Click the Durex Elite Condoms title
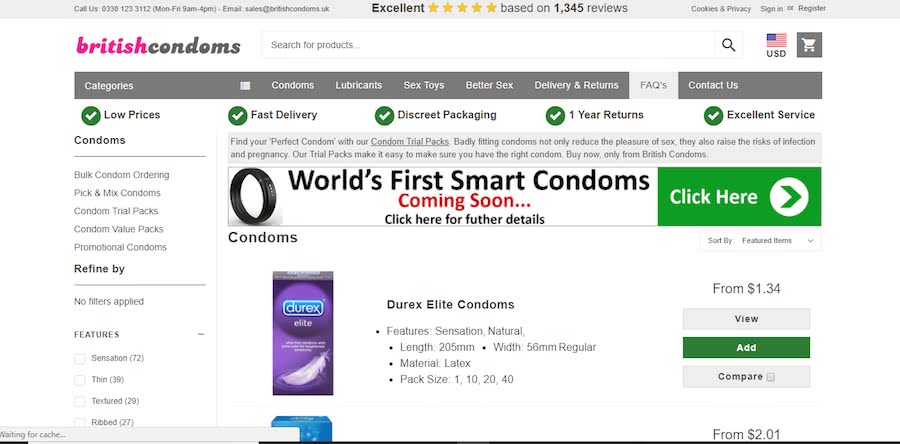Screen dimensions: 900x444 [x=451, y=305]
